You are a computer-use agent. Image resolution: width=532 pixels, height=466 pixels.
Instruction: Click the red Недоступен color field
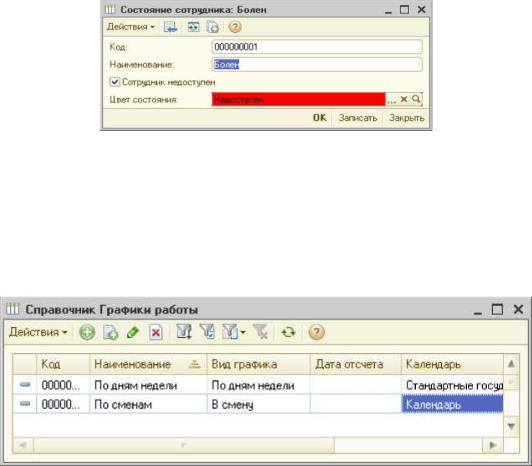pyautogui.click(x=299, y=99)
